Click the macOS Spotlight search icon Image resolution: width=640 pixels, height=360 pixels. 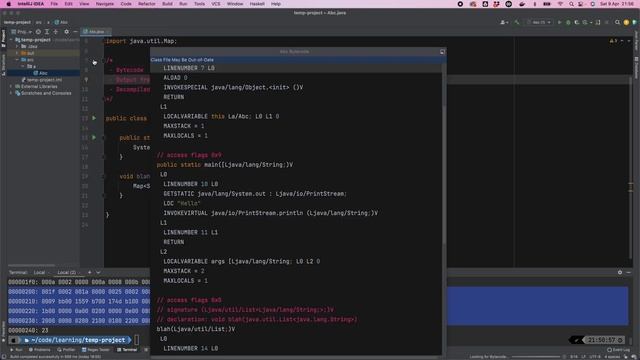pyautogui.click(x=571, y=4)
